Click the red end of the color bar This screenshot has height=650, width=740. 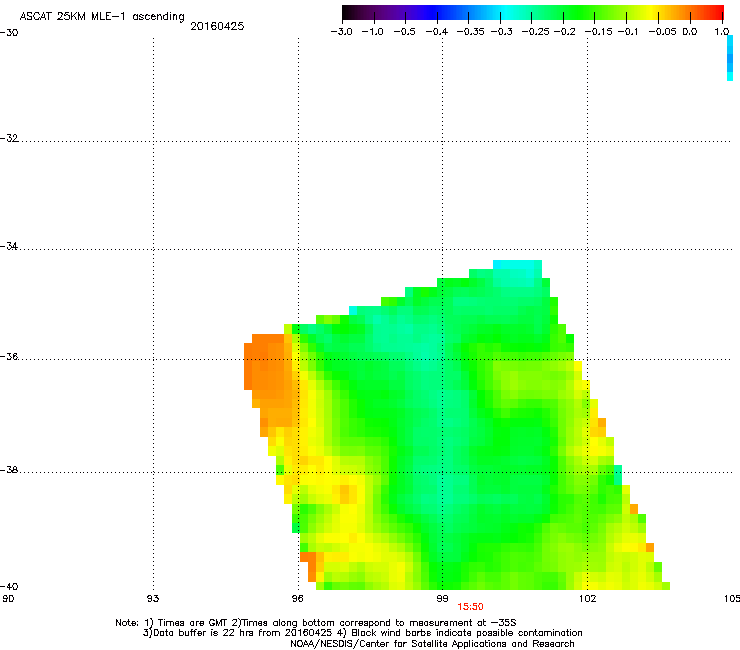[718, 13]
